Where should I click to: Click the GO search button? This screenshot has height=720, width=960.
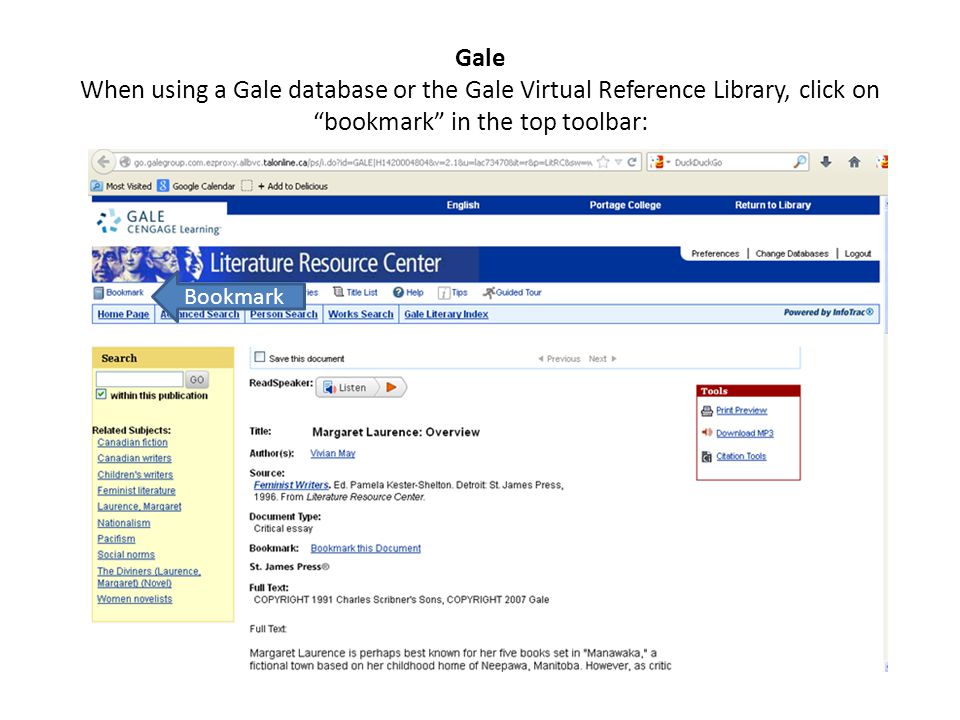(x=197, y=380)
